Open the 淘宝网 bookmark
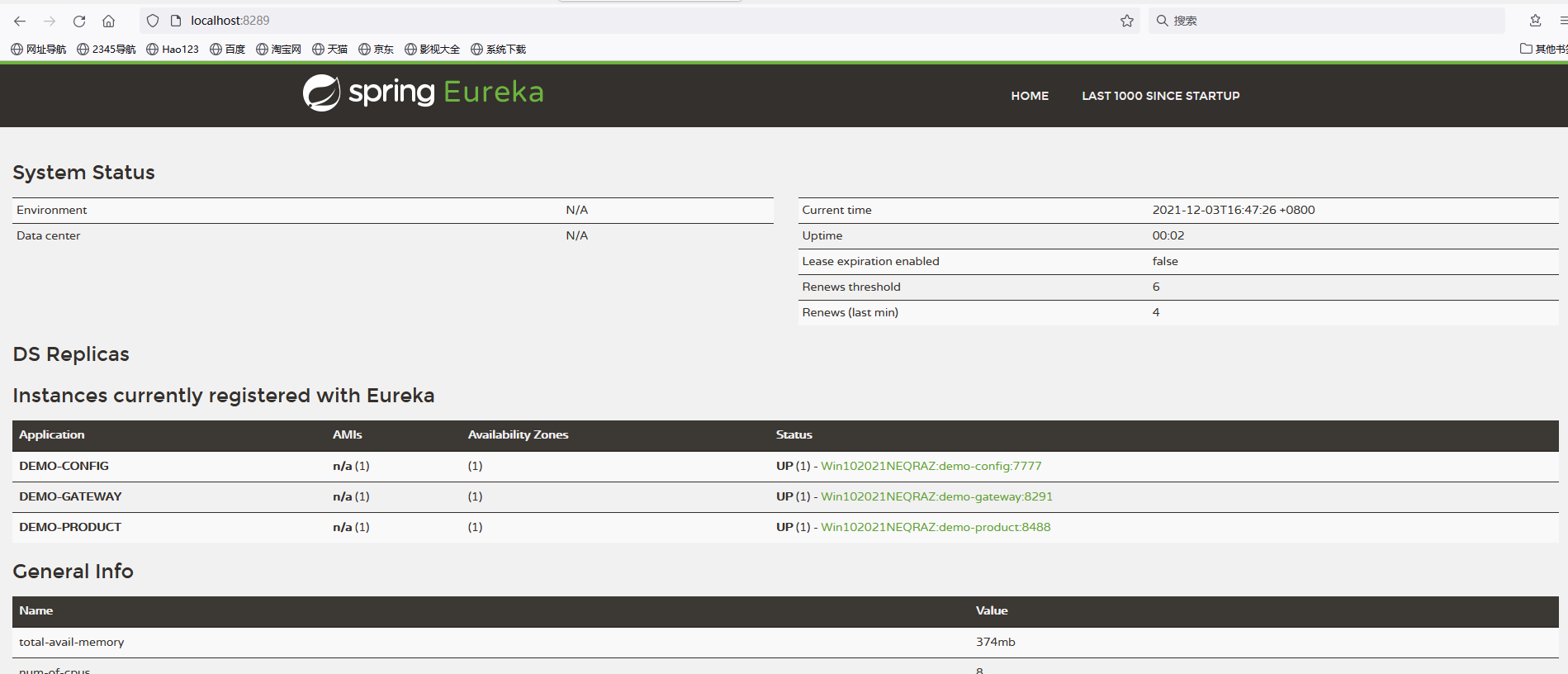Image resolution: width=1568 pixels, height=674 pixels. [279, 50]
